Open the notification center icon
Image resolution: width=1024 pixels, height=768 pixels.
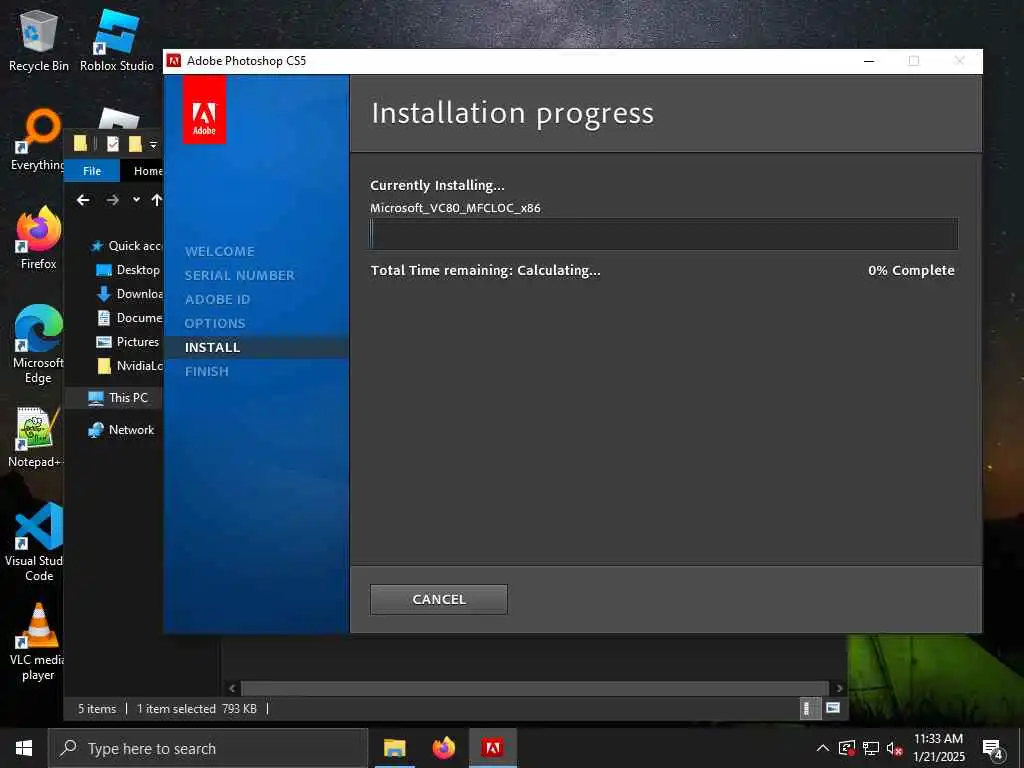[x=993, y=748]
